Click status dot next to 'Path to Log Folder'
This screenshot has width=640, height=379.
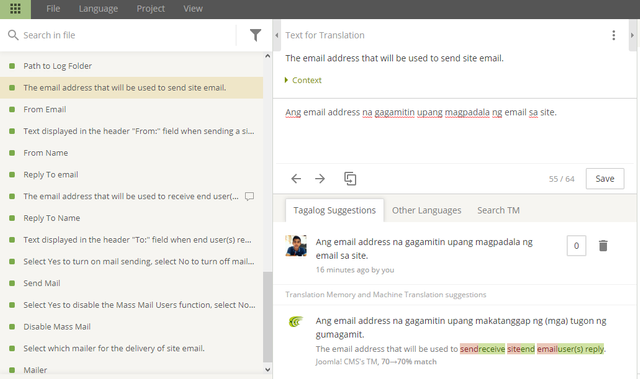[12, 66]
